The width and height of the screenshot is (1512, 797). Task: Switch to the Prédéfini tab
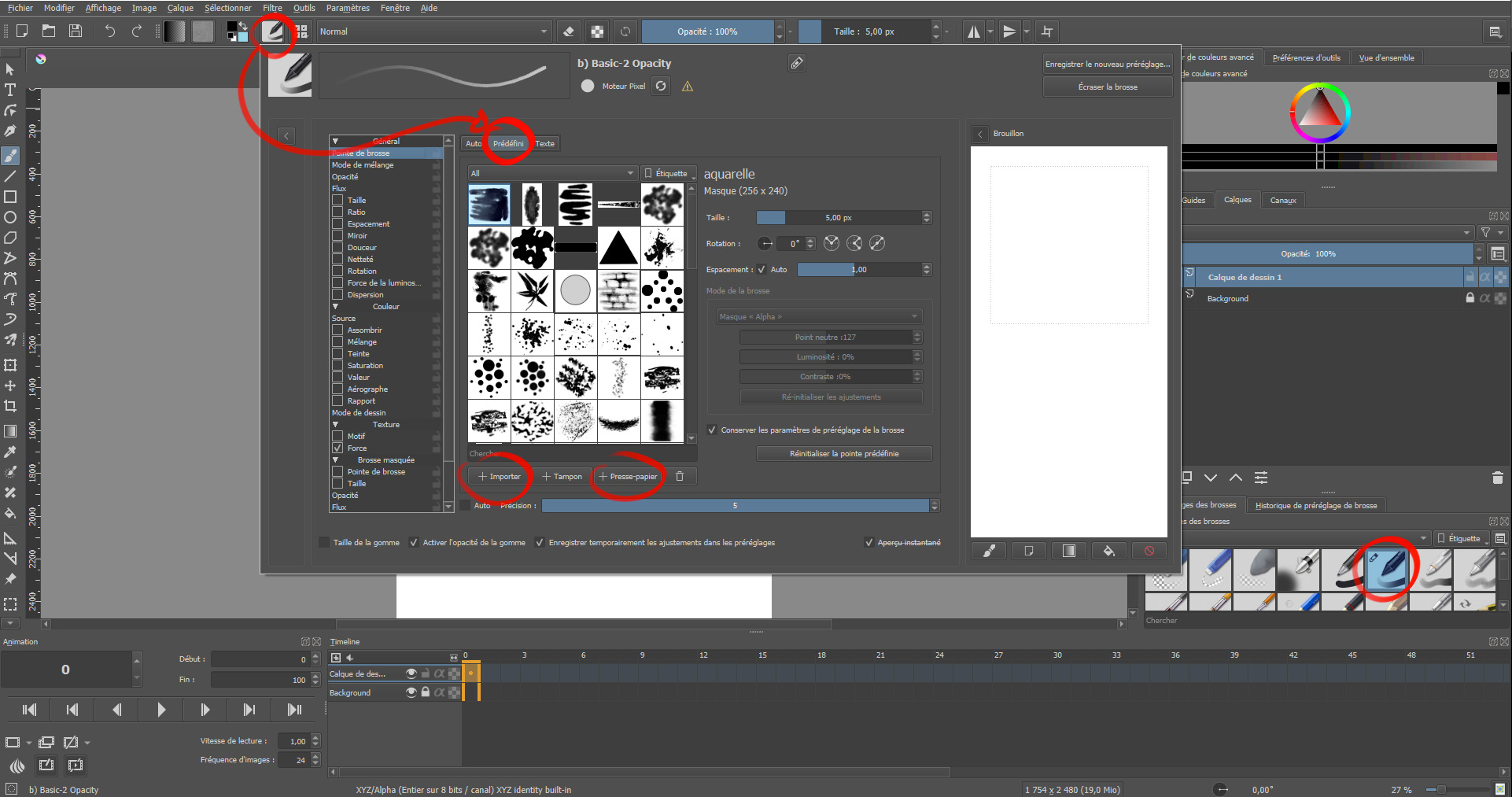coord(508,143)
